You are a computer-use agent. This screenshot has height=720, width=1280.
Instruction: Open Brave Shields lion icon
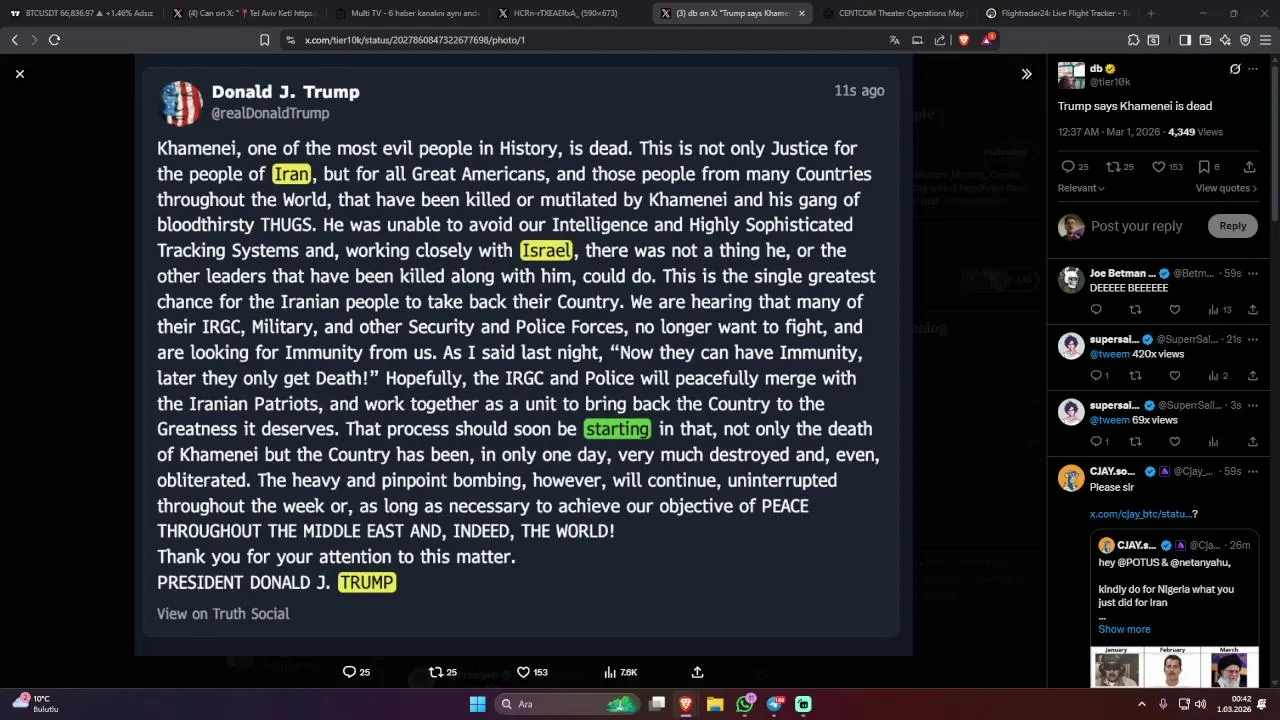point(963,40)
